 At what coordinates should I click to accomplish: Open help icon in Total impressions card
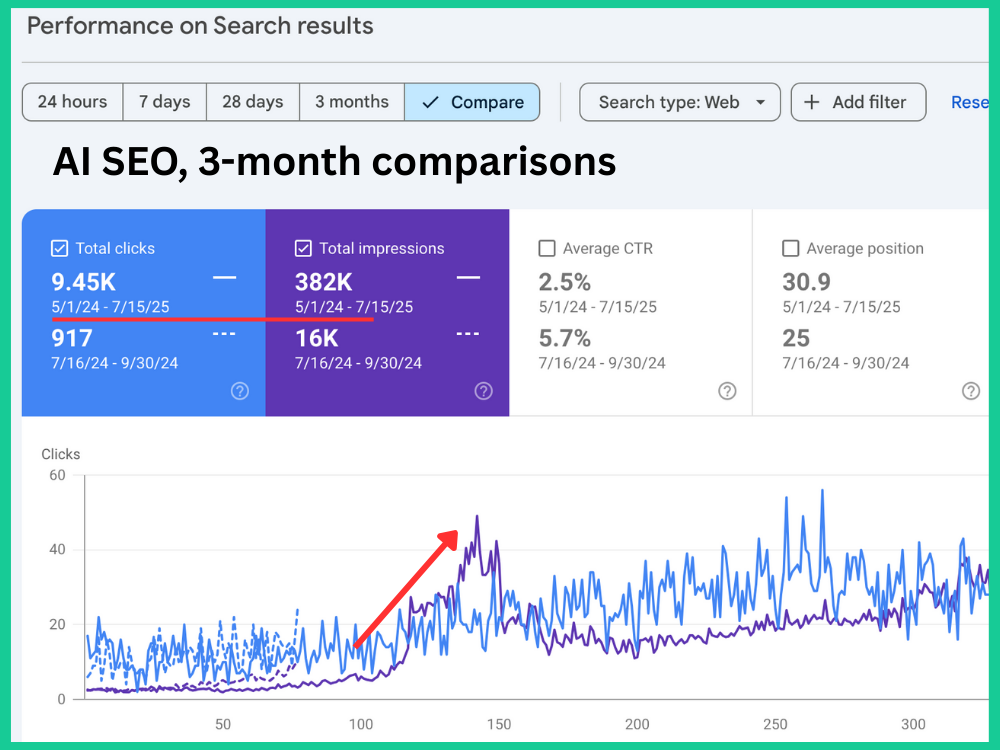[483, 391]
